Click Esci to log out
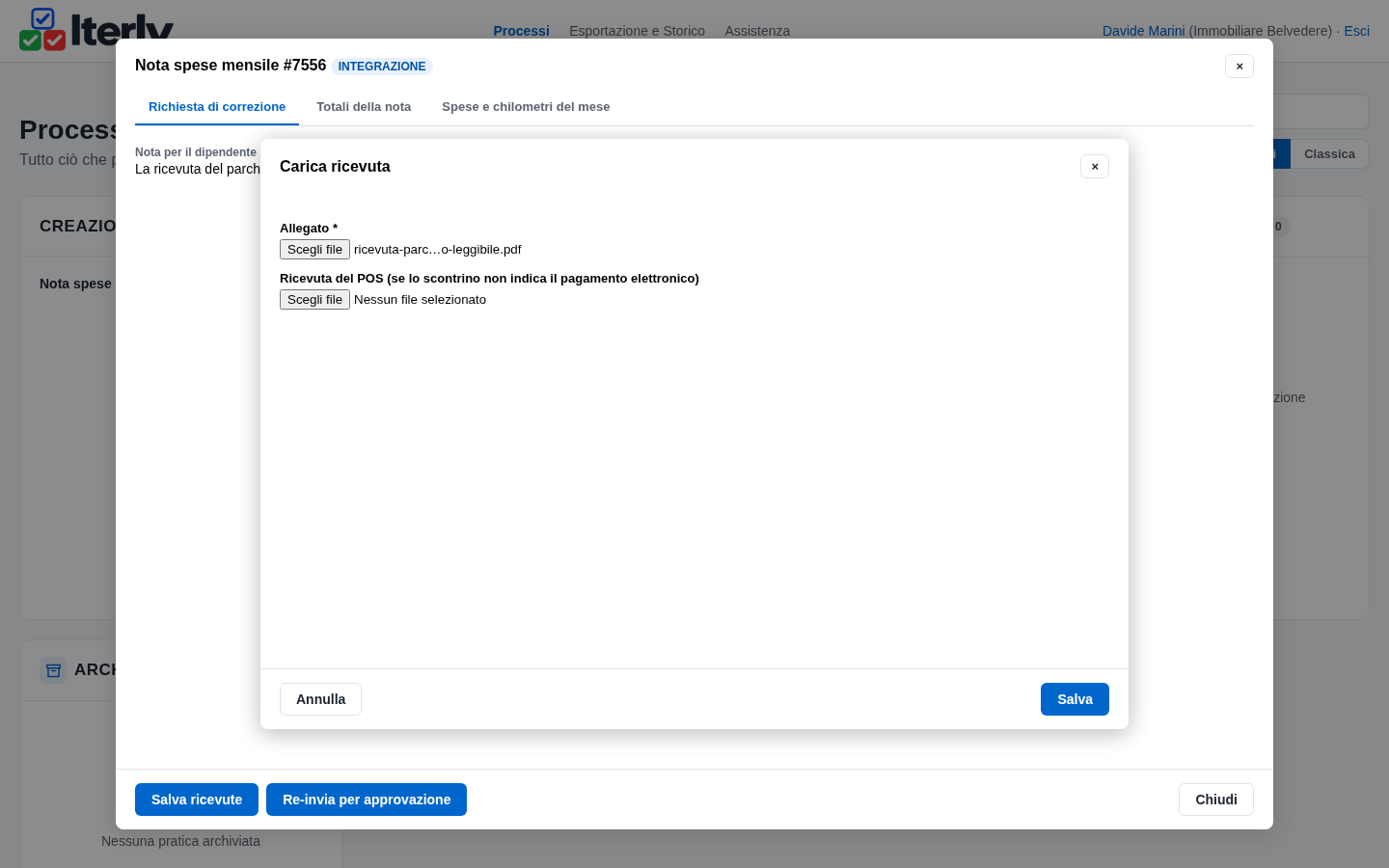 (x=1356, y=31)
